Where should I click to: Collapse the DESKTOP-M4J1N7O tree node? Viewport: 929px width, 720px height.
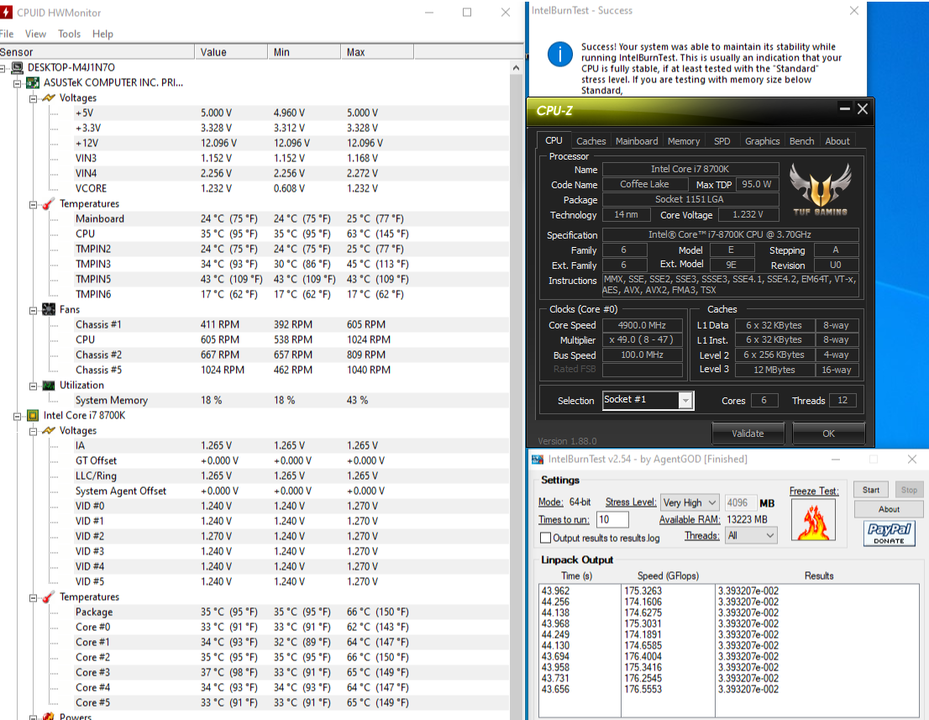tap(2, 68)
